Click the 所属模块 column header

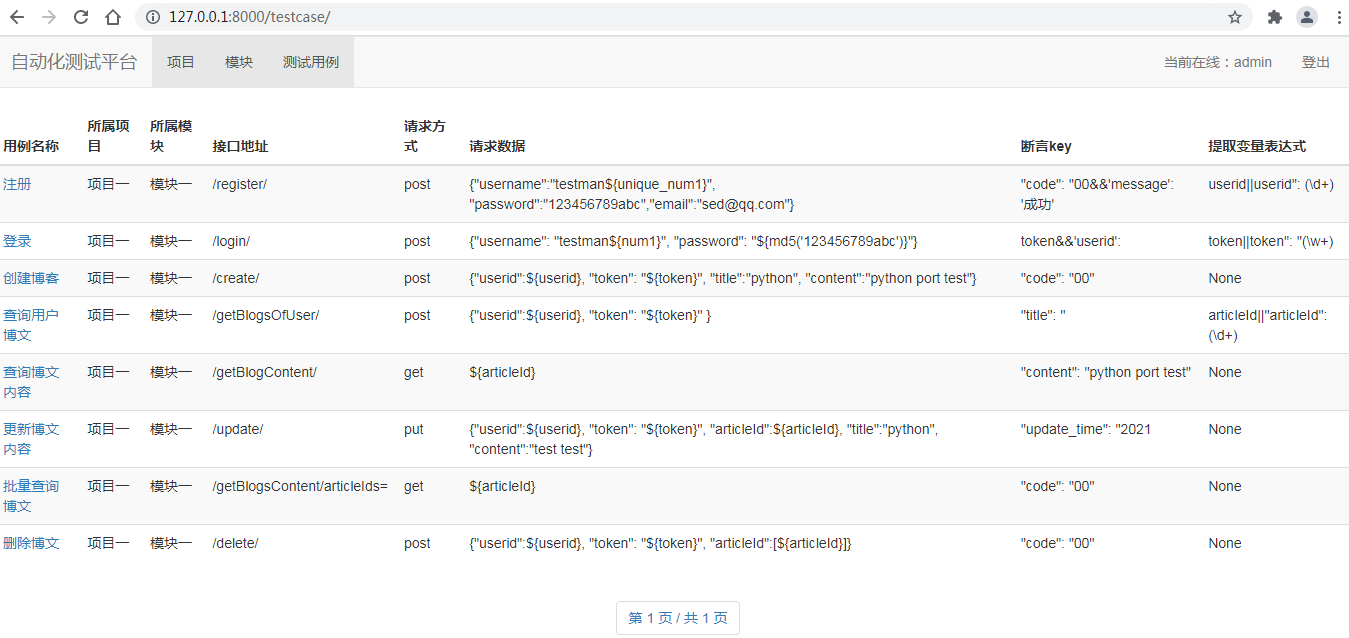[171, 136]
